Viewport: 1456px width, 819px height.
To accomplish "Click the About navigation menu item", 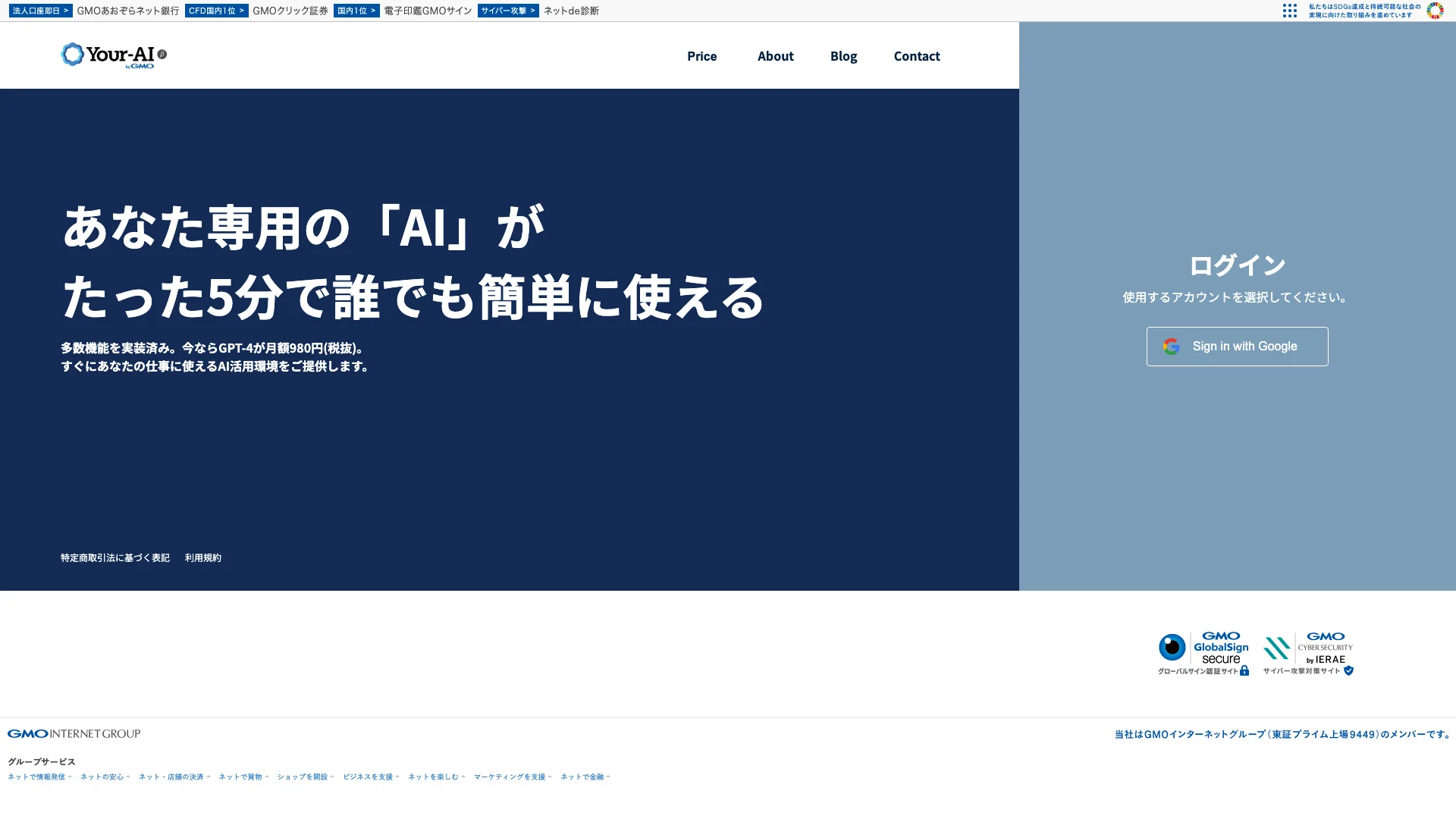I will (775, 55).
